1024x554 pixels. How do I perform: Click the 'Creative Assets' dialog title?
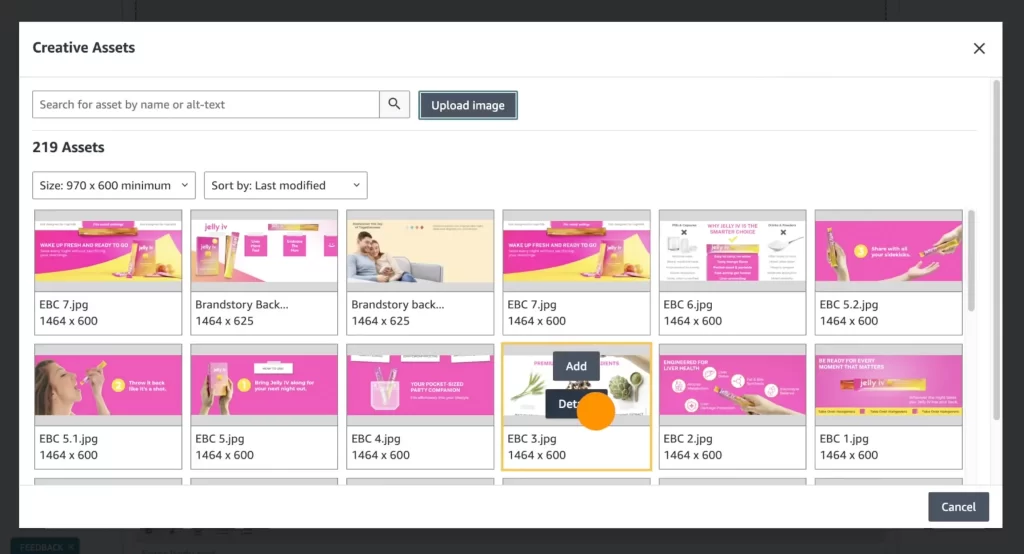(84, 48)
